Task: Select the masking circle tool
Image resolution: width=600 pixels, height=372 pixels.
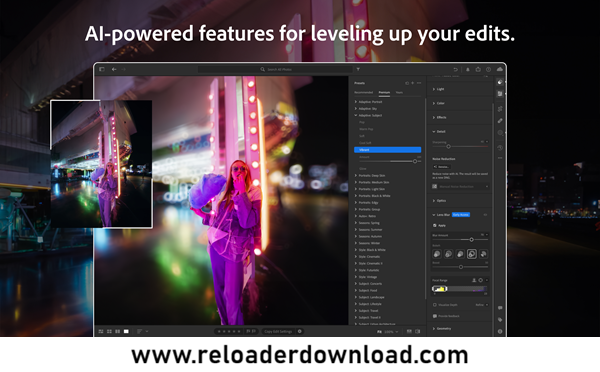Action: (500, 133)
